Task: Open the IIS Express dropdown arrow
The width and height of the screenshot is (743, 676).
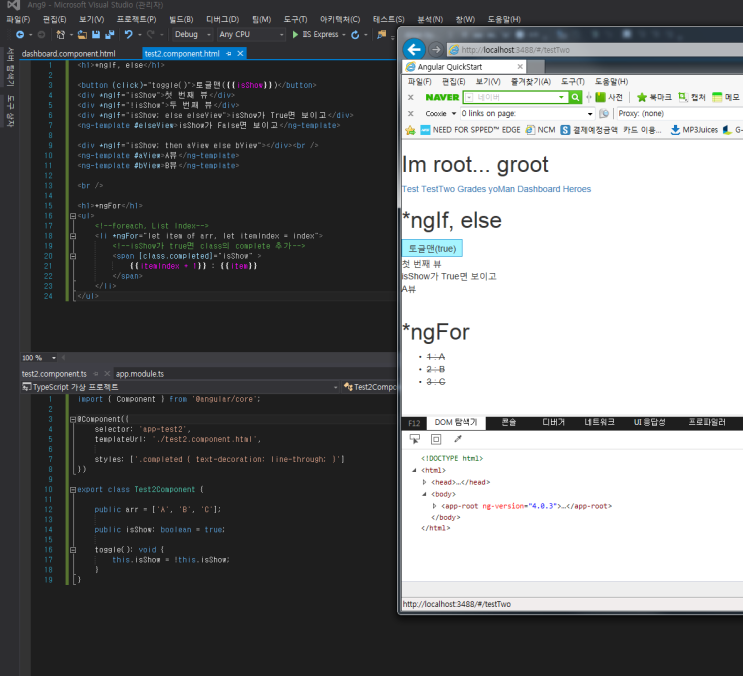Action: point(344,35)
